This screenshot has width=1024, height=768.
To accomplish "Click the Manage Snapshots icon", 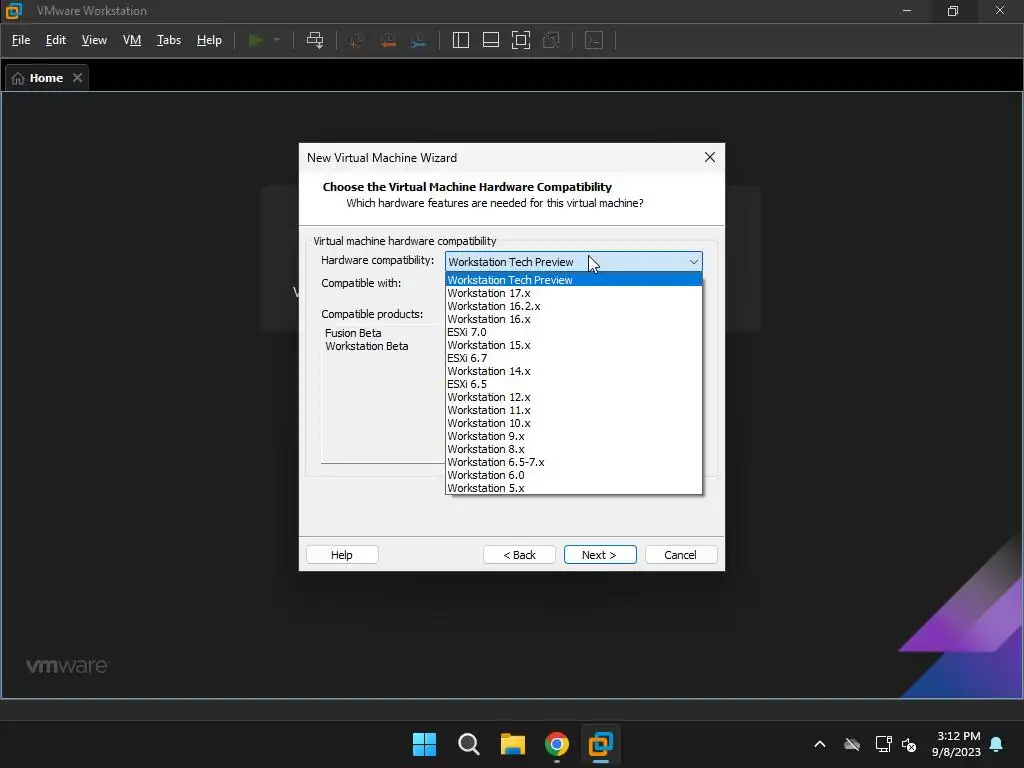I will (x=419, y=40).
